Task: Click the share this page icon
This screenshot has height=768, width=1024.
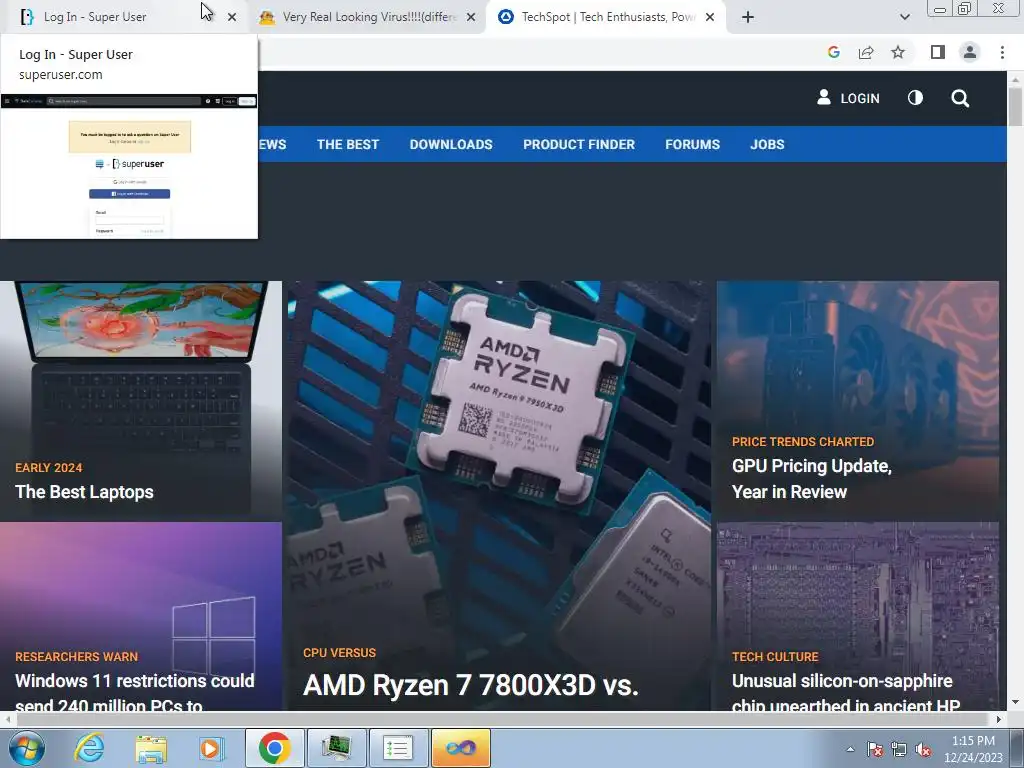Action: pos(866,52)
